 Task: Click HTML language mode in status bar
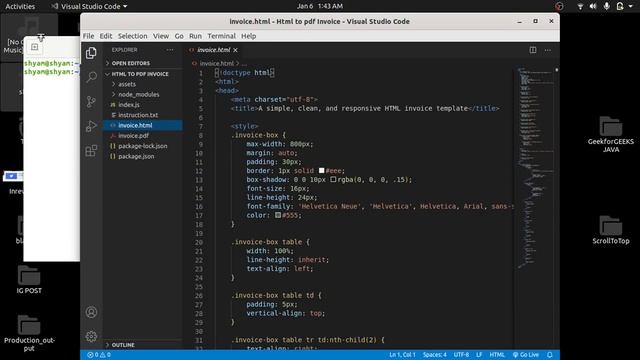coord(497,355)
